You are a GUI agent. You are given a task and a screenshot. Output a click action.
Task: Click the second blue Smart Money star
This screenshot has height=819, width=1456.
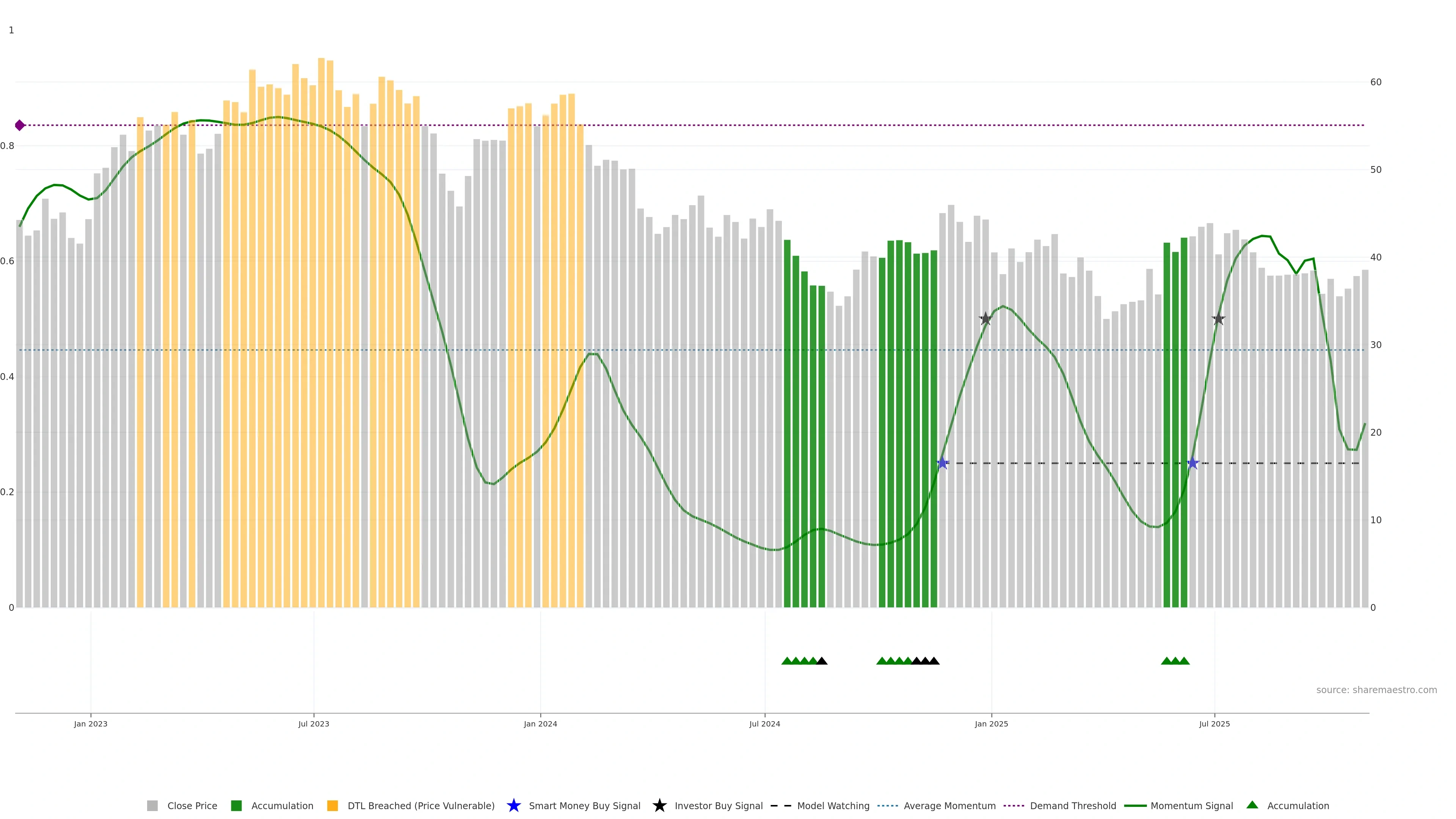[1192, 463]
